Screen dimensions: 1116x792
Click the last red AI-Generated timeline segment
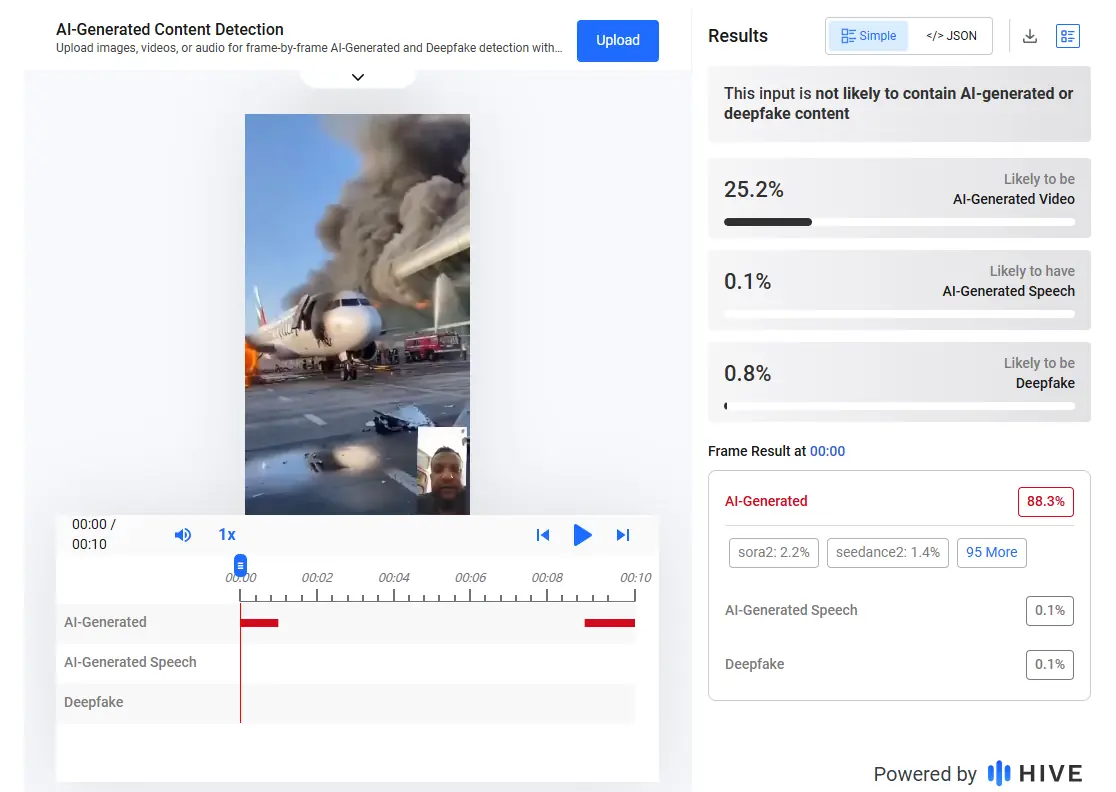[x=609, y=623]
